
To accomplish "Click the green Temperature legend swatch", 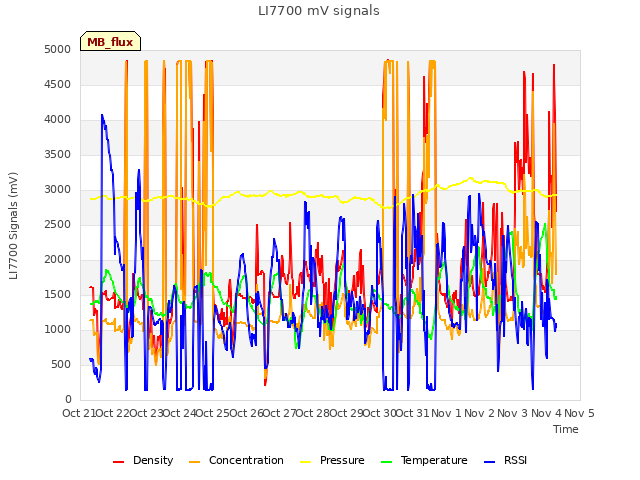I will tap(386, 462).
